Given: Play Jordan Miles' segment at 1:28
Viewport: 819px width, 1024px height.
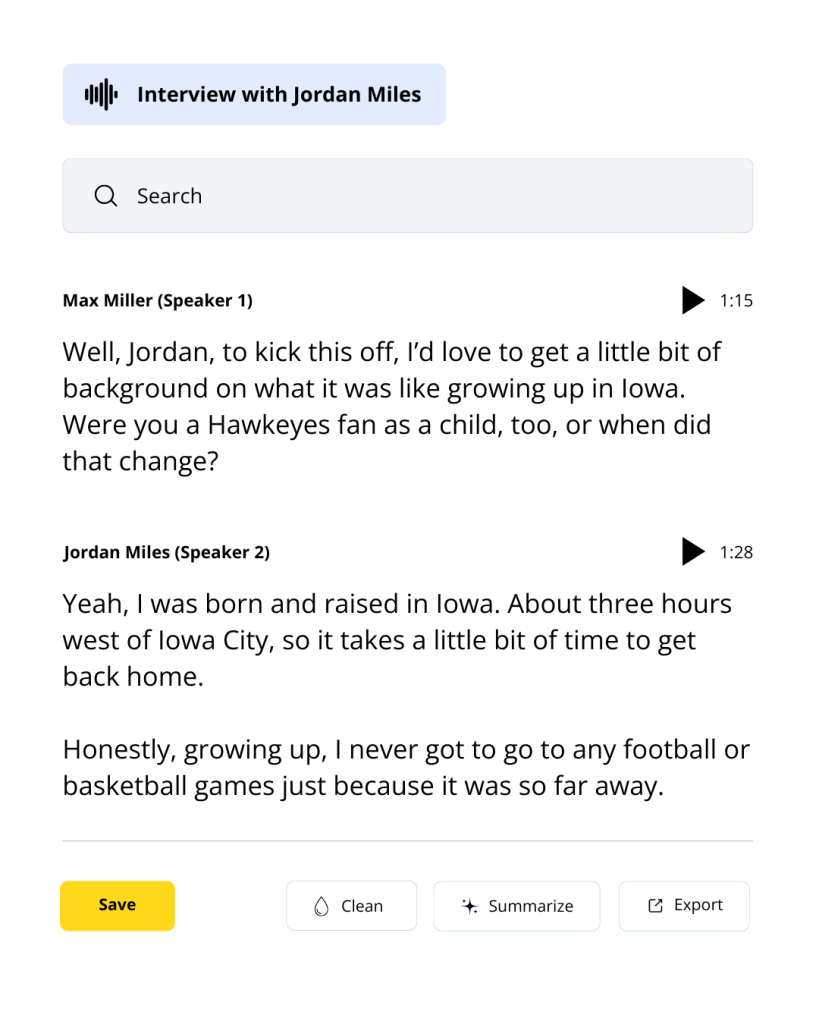Looking at the screenshot, I should tap(693, 552).
